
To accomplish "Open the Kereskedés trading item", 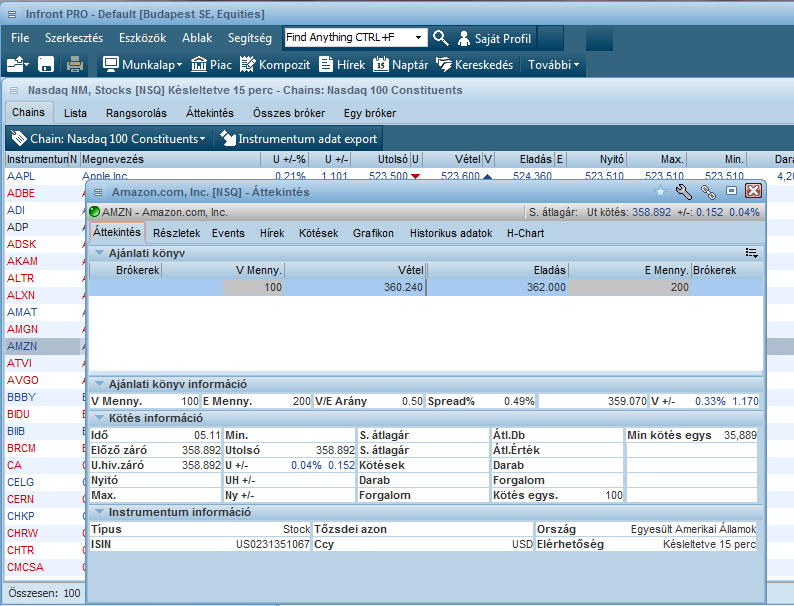I will click(x=474, y=65).
